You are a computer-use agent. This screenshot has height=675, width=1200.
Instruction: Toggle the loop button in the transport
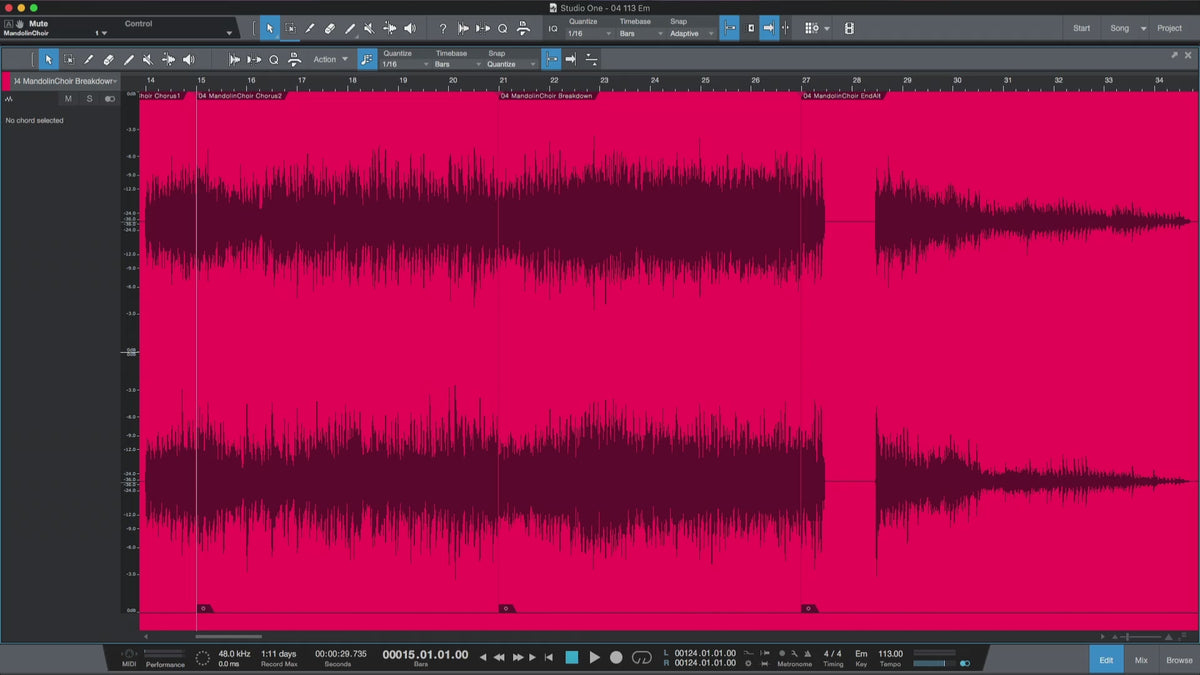[642, 657]
